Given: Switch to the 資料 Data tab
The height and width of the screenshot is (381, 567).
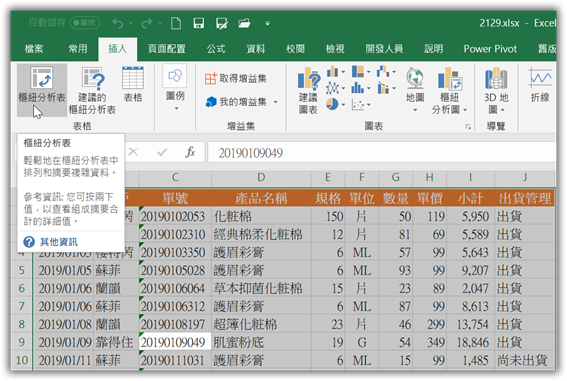Looking at the screenshot, I should coord(256,49).
